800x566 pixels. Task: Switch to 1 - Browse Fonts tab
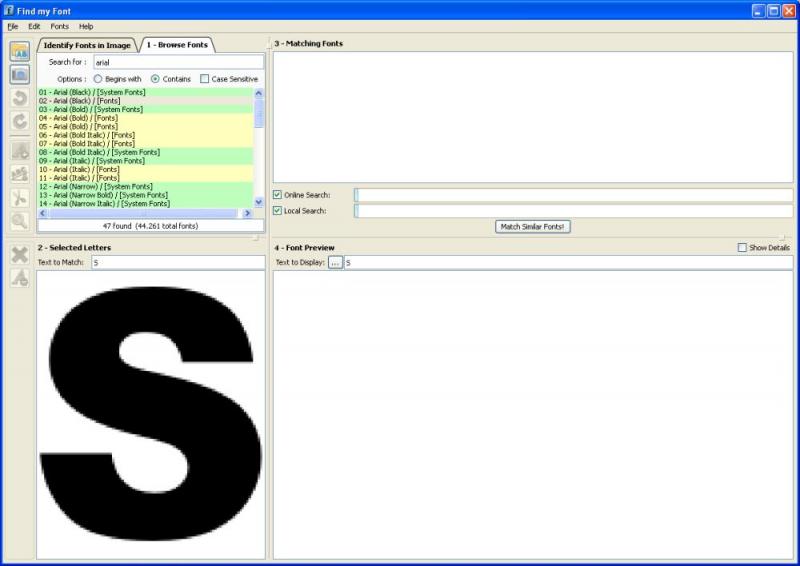tap(177, 45)
